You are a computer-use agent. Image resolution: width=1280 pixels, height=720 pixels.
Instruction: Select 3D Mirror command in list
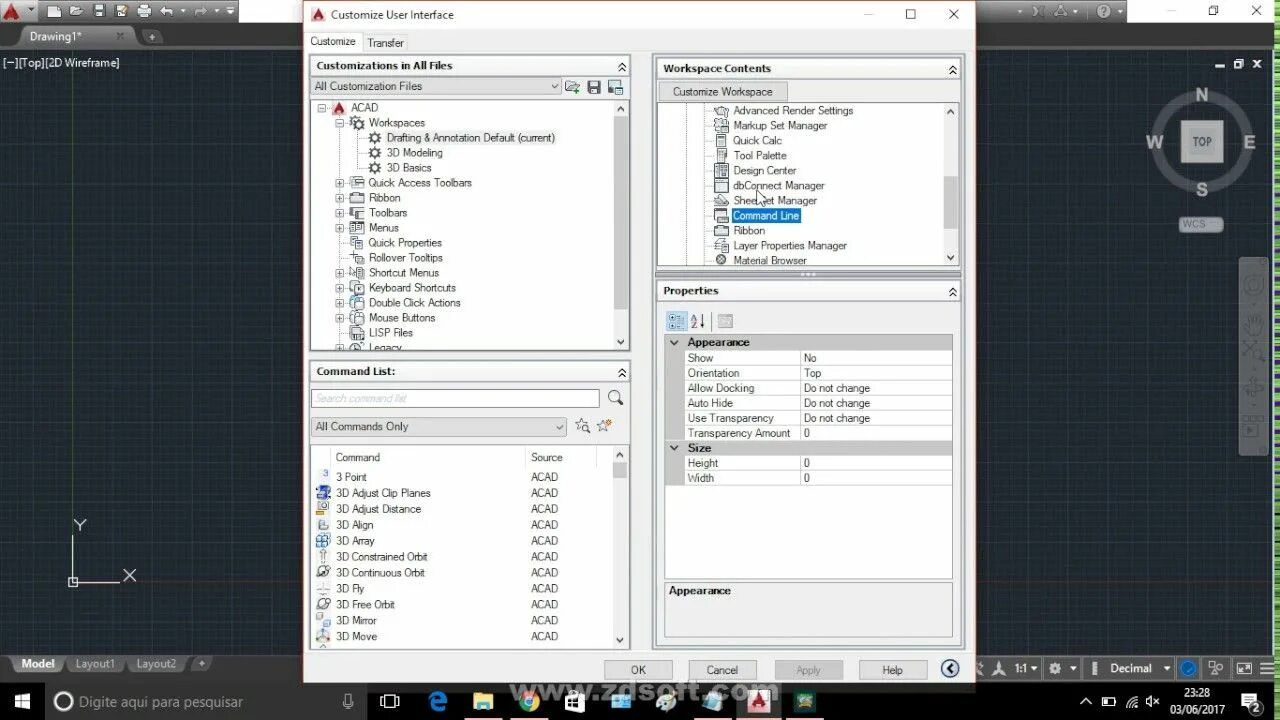356,621
